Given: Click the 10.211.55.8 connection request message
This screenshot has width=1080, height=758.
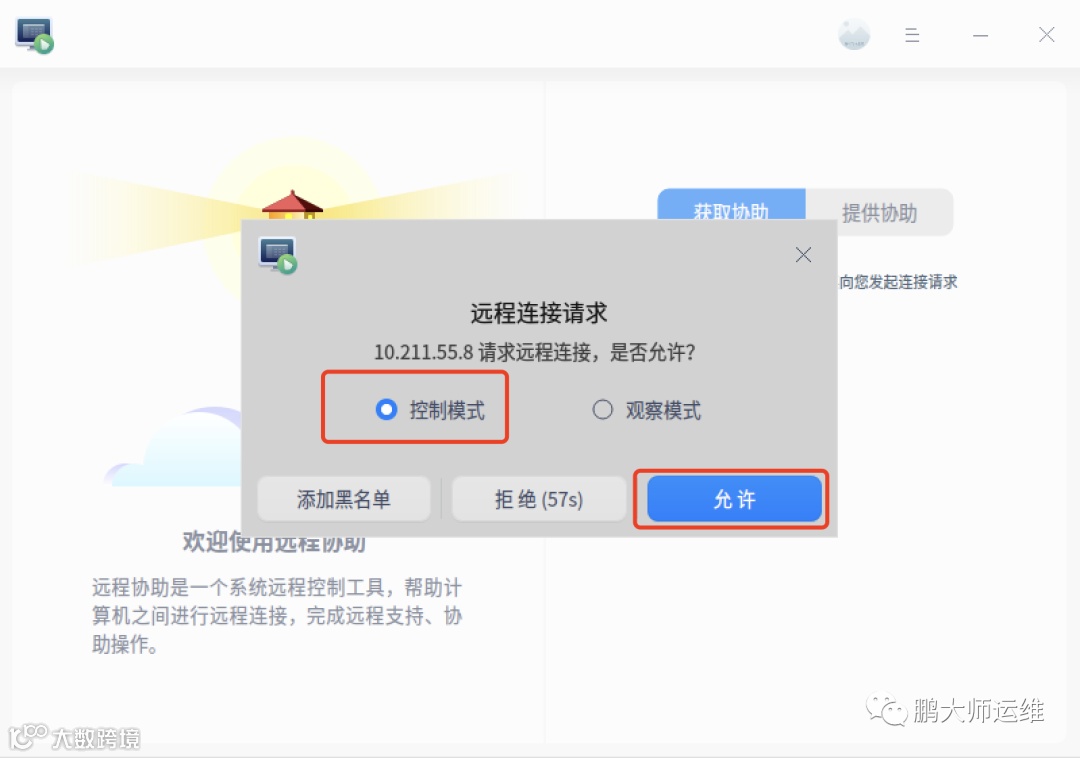Looking at the screenshot, I should pos(534,352).
